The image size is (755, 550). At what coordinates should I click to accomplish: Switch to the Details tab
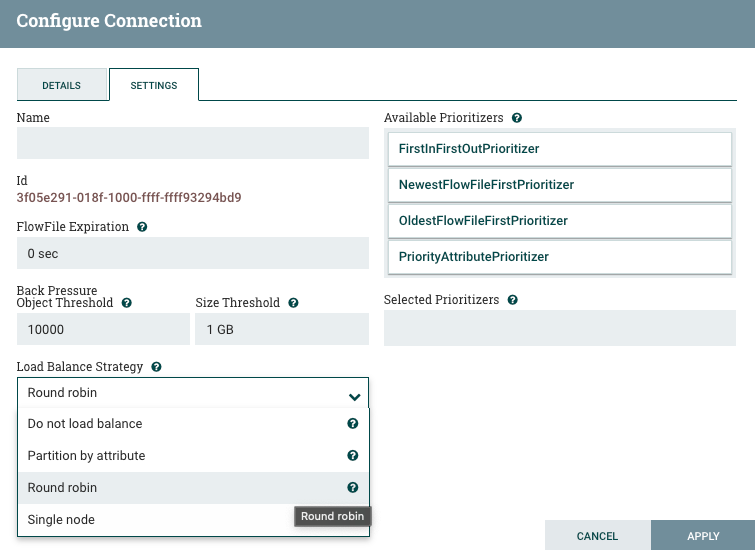[62, 86]
